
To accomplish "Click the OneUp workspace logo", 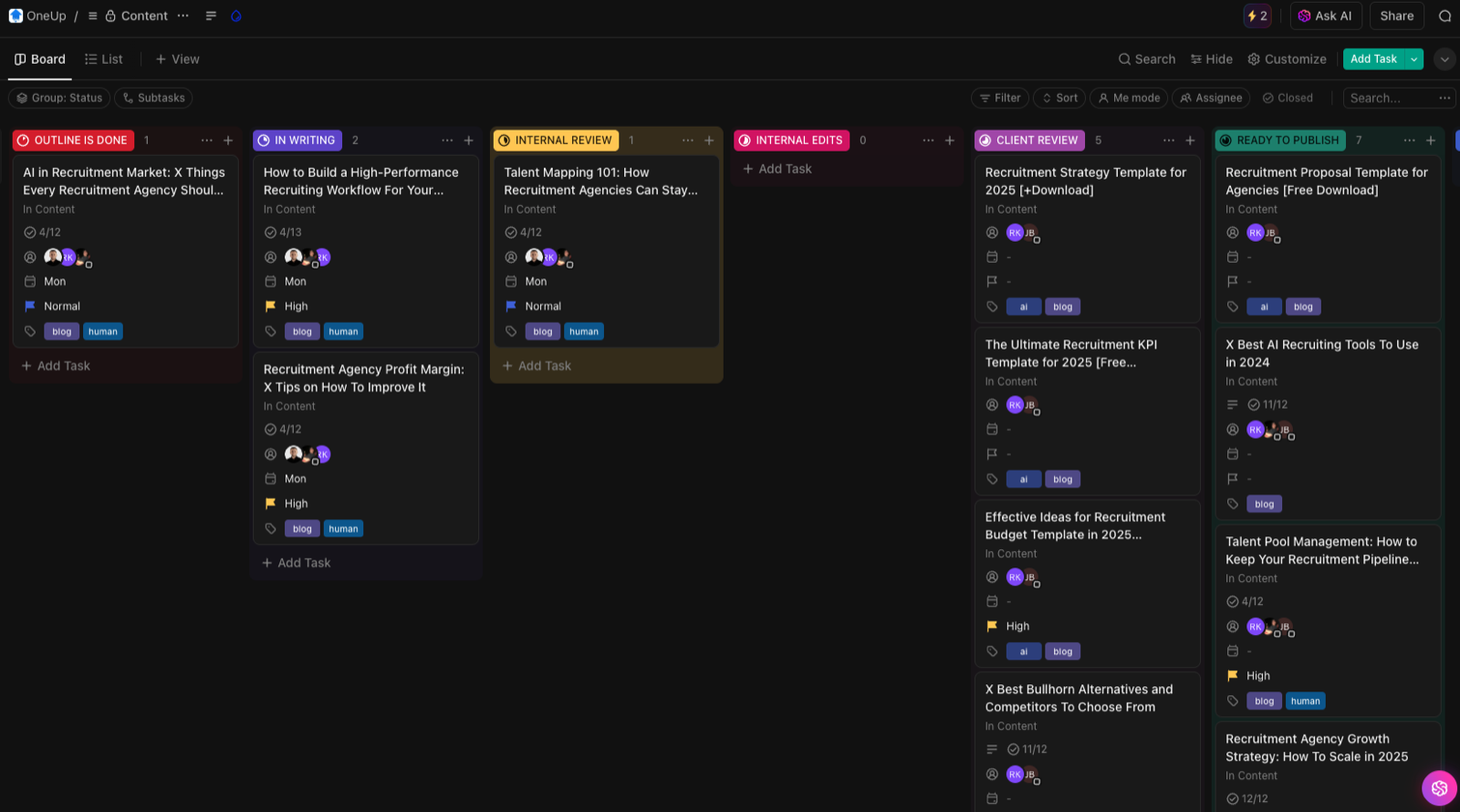I will [x=16, y=16].
